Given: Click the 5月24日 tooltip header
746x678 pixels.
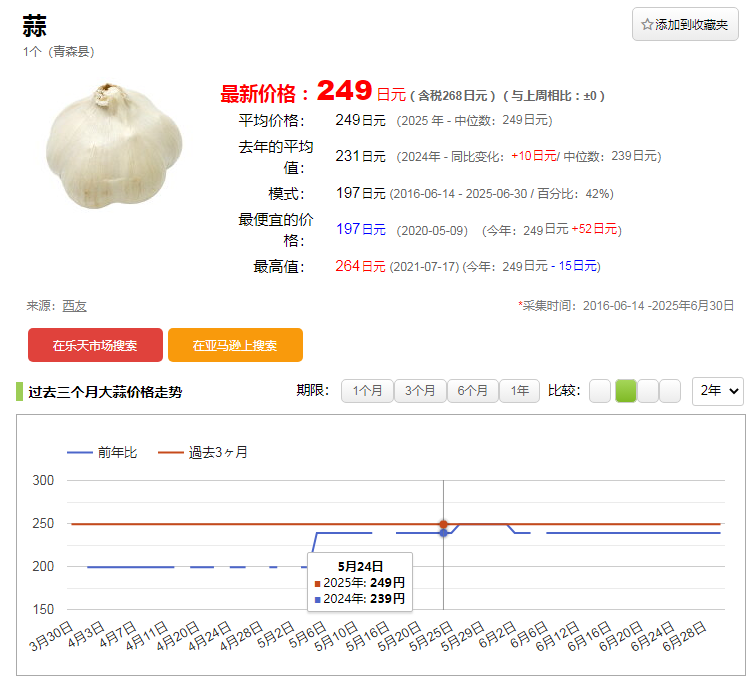Looking at the screenshot, I should pos(360,567).
